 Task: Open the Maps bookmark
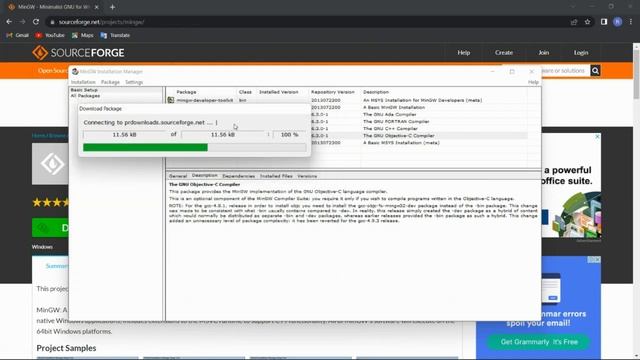click(82, 36)
